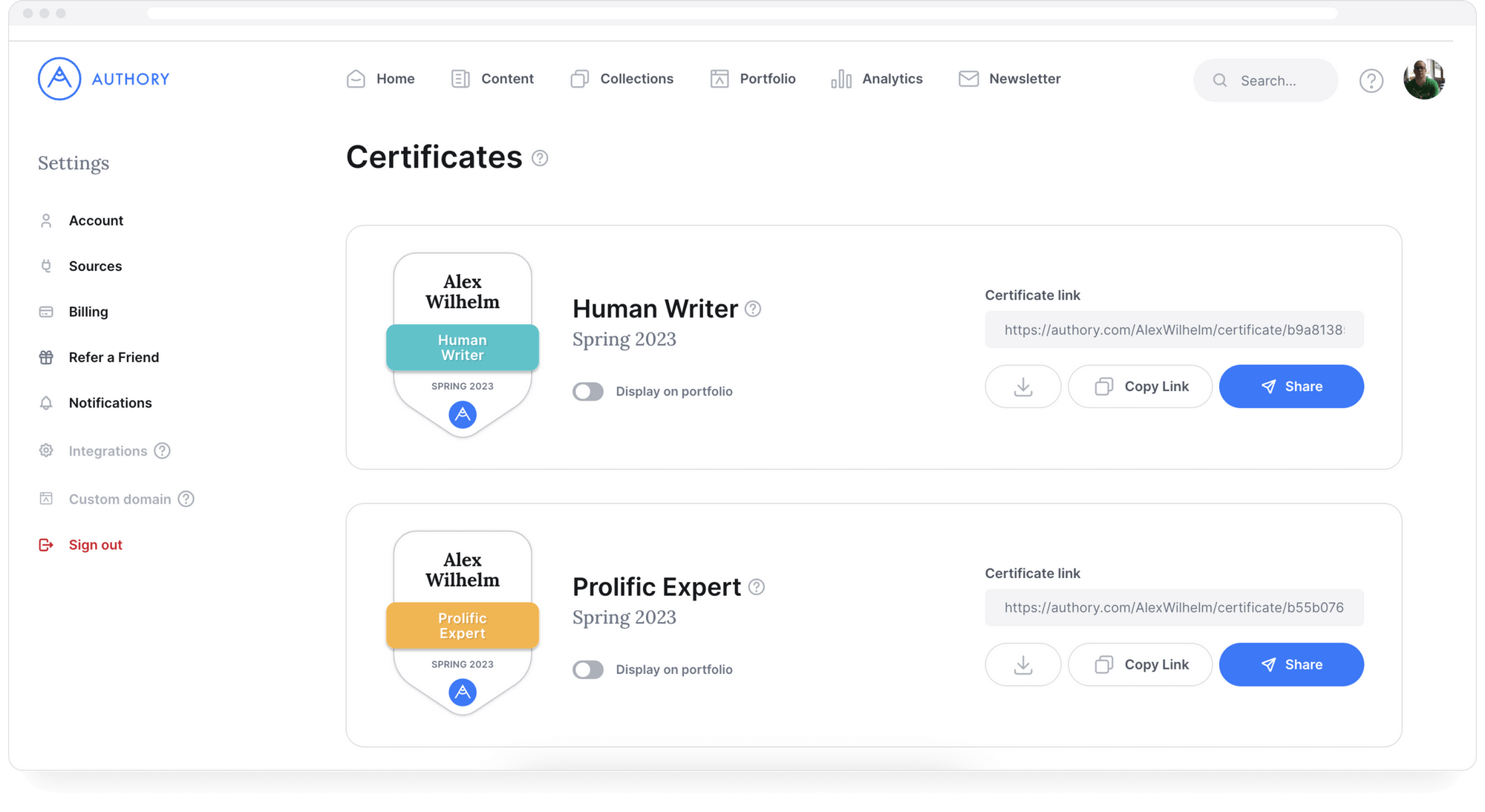
Task: Click the help icon beside Custom domain
Action: click(186, 499)
